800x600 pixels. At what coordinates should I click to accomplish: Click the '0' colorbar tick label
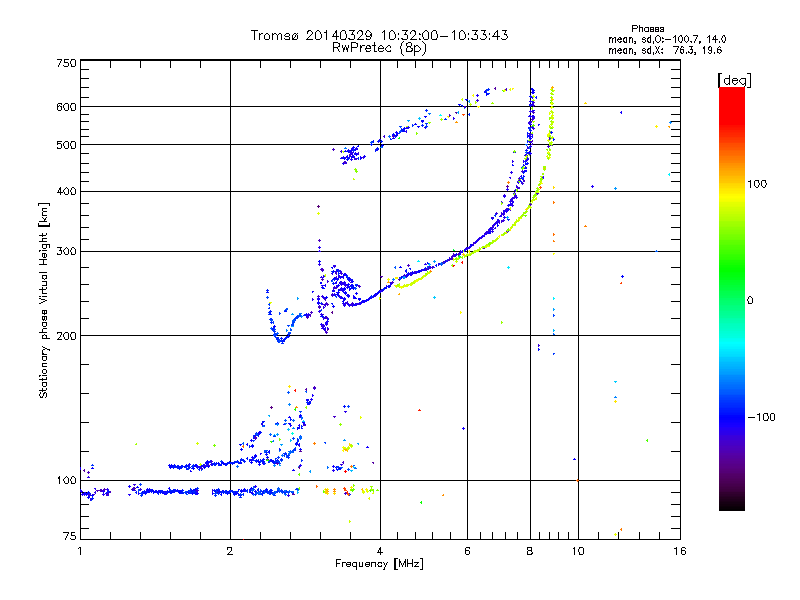[750, 300]
